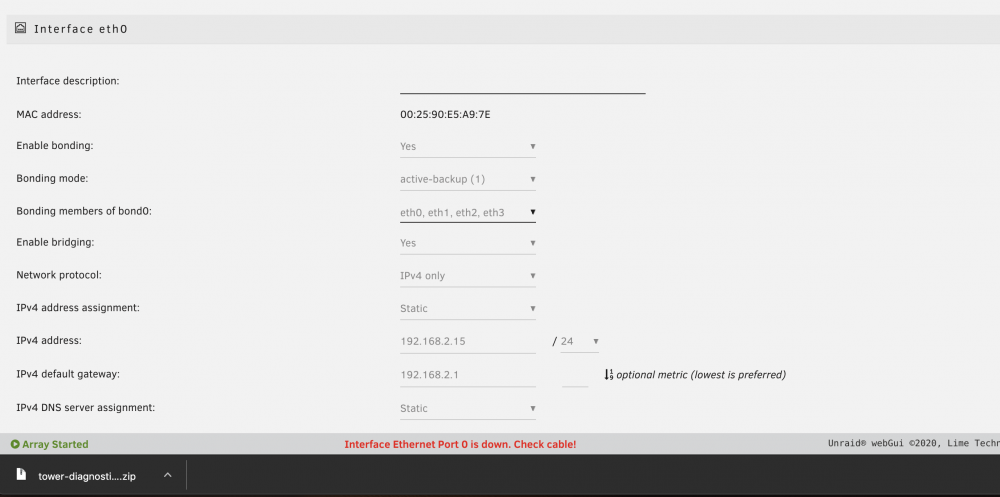Click the tower-diagnostics zip file icon
Image resolution: width=1000 pixels, height=497 pixels.
pyautogui.click(x=22, y=475)
